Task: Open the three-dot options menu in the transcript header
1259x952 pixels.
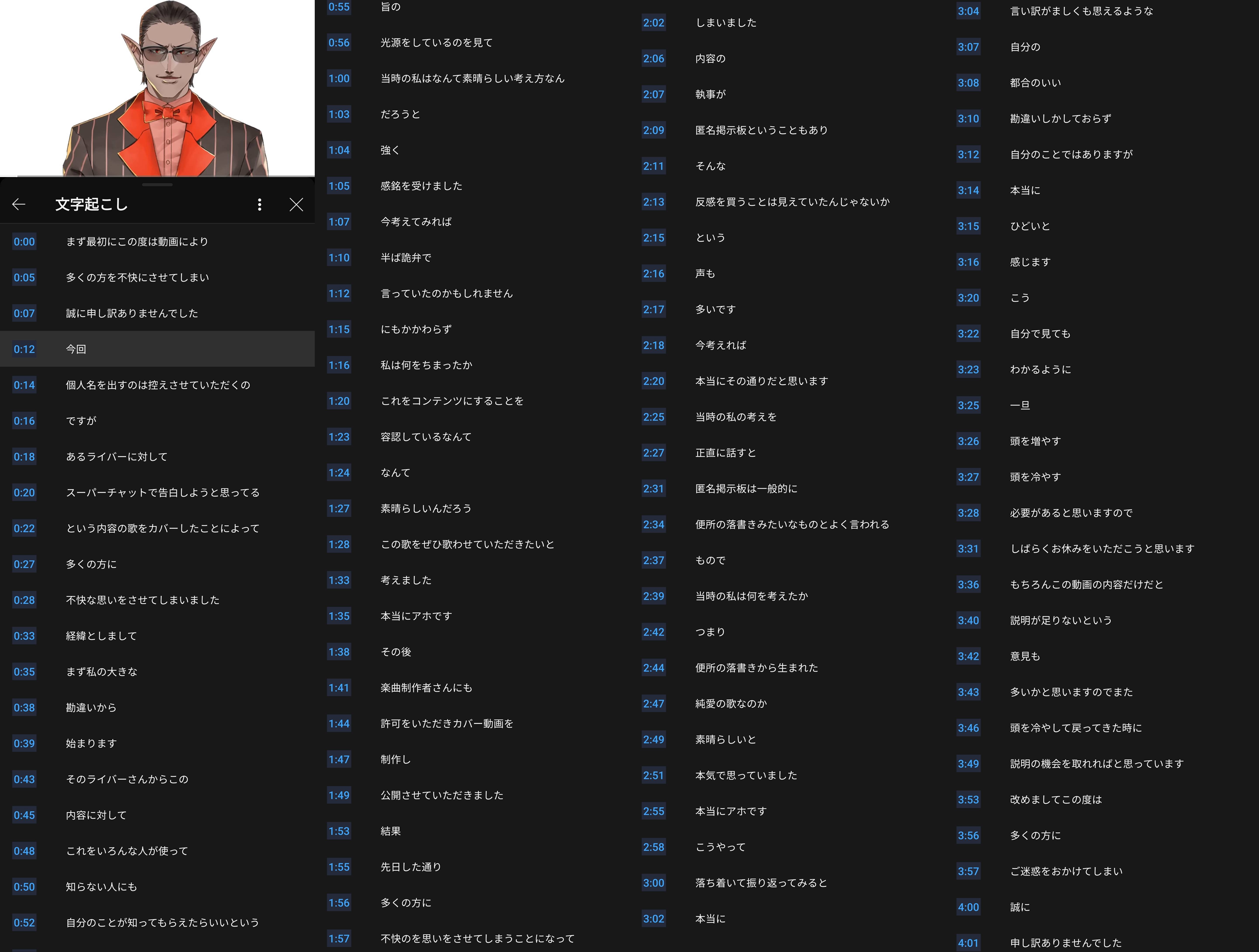Action: pos(260,204)
